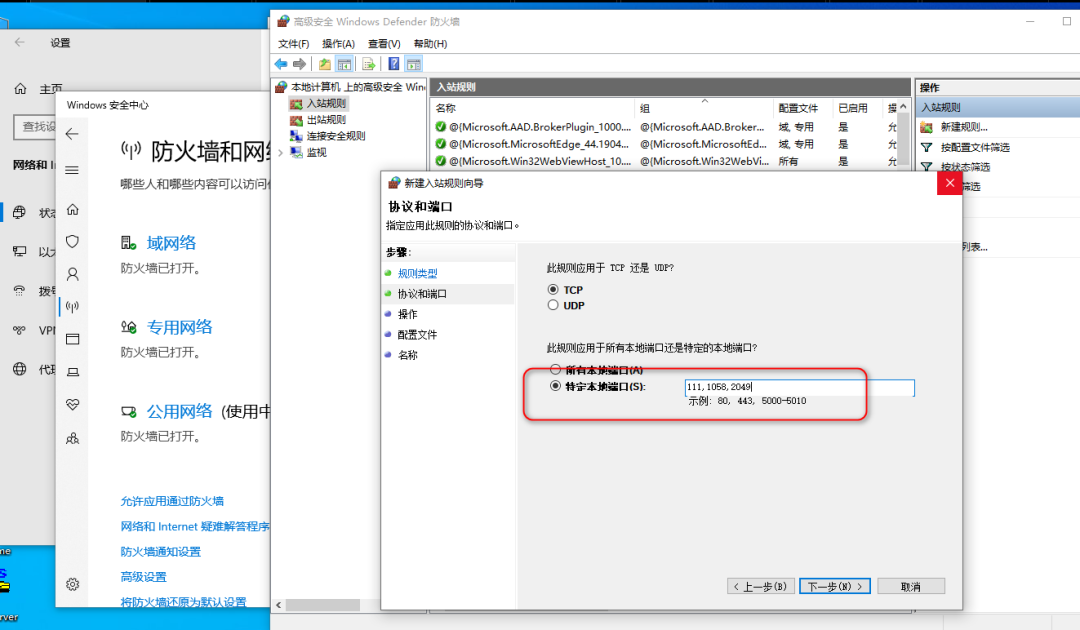The height and width of the screenshot is (630, 1080).
Task: Click 取消 button in wizard
Action: pos(911,587)
